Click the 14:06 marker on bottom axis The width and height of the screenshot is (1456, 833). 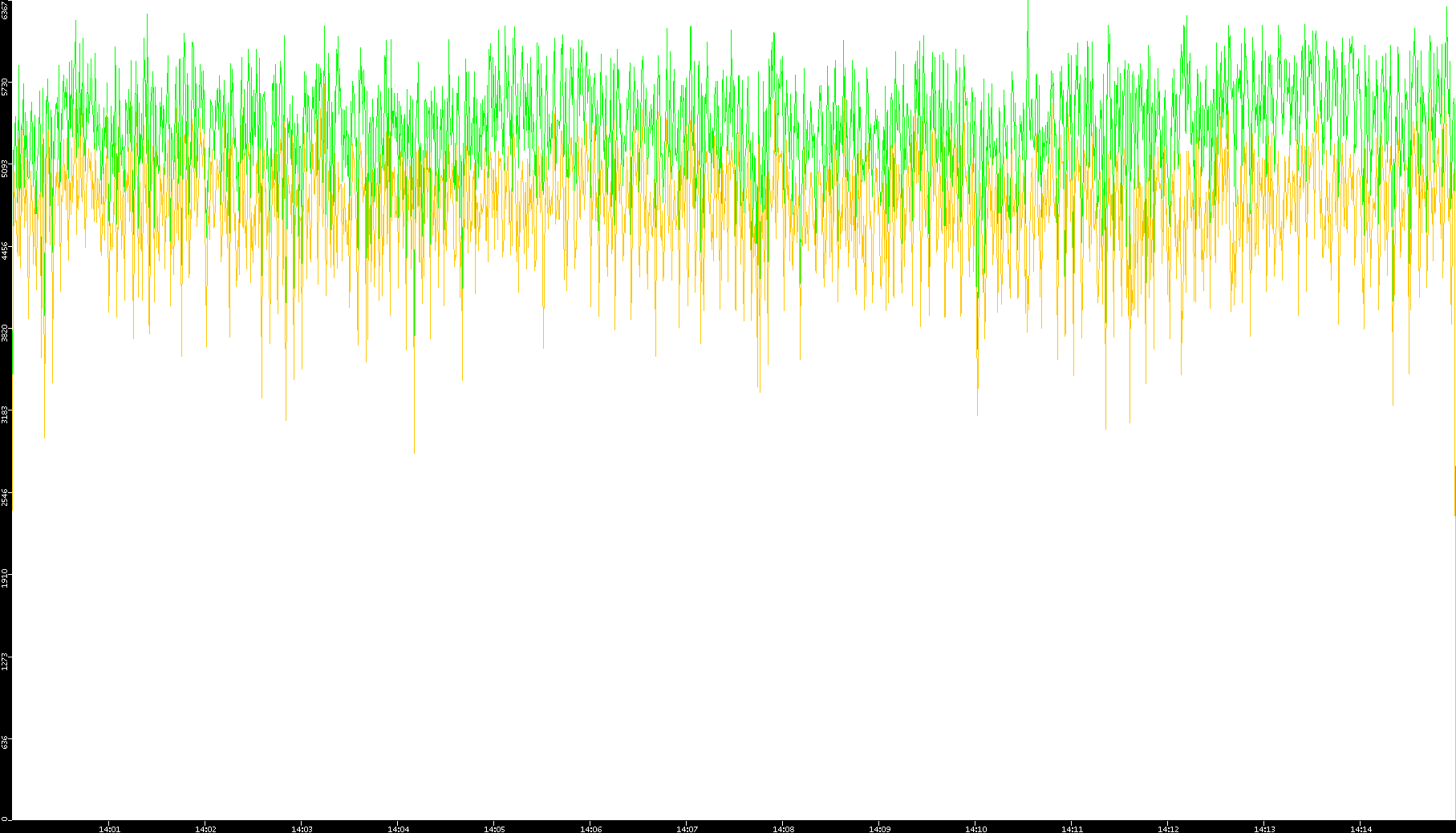590,829
